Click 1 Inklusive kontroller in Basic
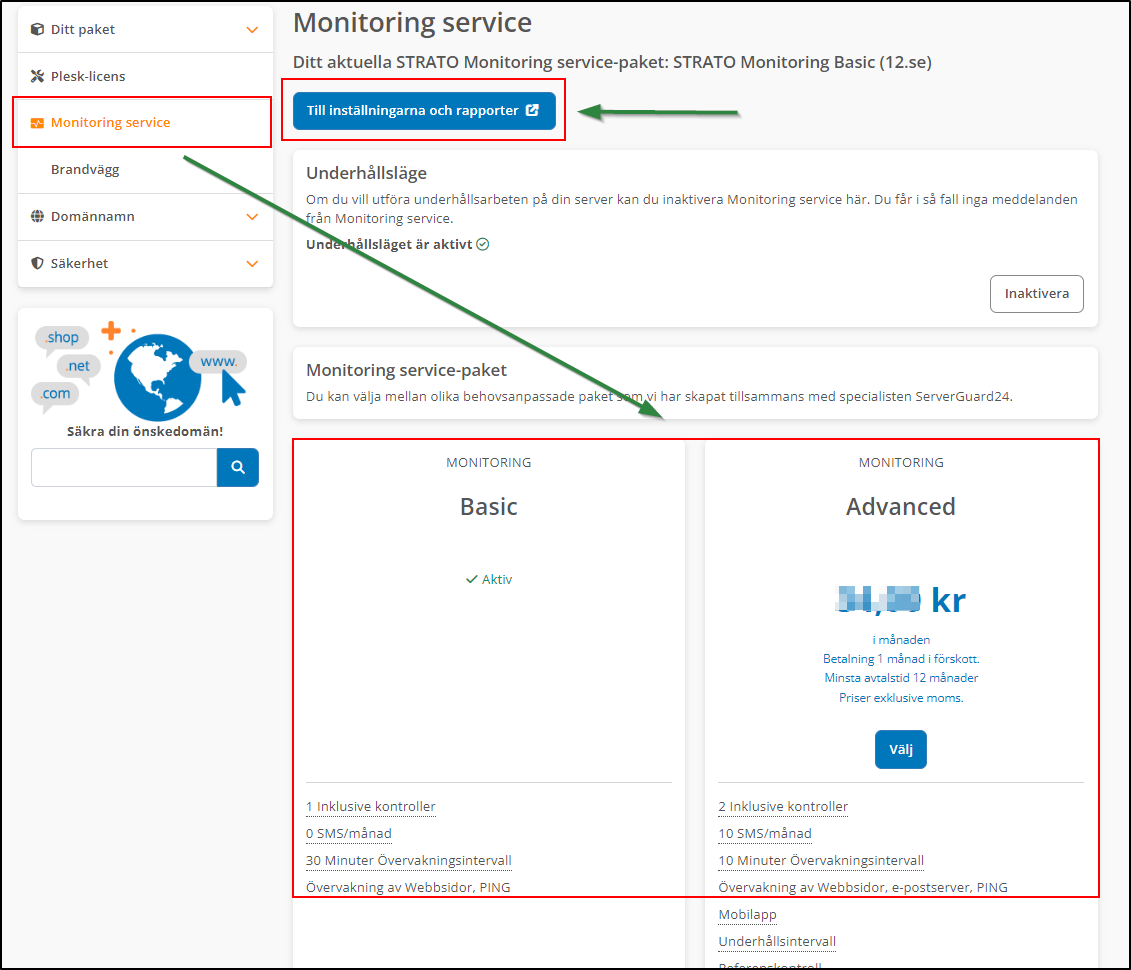1131x970 pixels. click(x=371, y=806)
